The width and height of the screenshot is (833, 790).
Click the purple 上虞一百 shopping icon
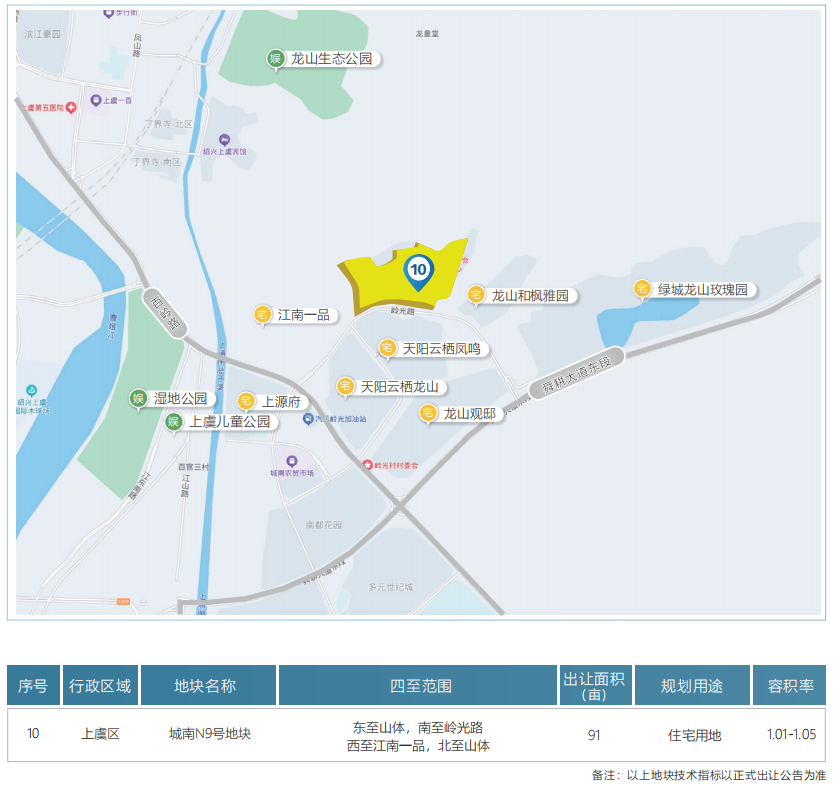pyautogui.click(x=96, y=100)
